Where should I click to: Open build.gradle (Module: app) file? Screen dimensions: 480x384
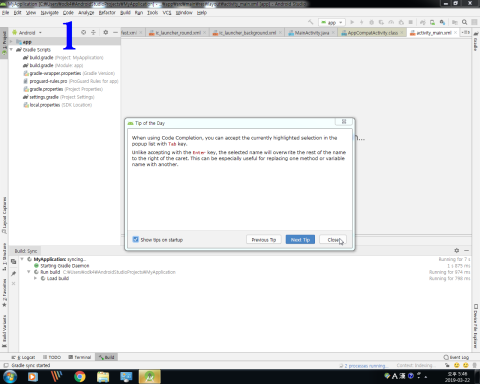53,65
